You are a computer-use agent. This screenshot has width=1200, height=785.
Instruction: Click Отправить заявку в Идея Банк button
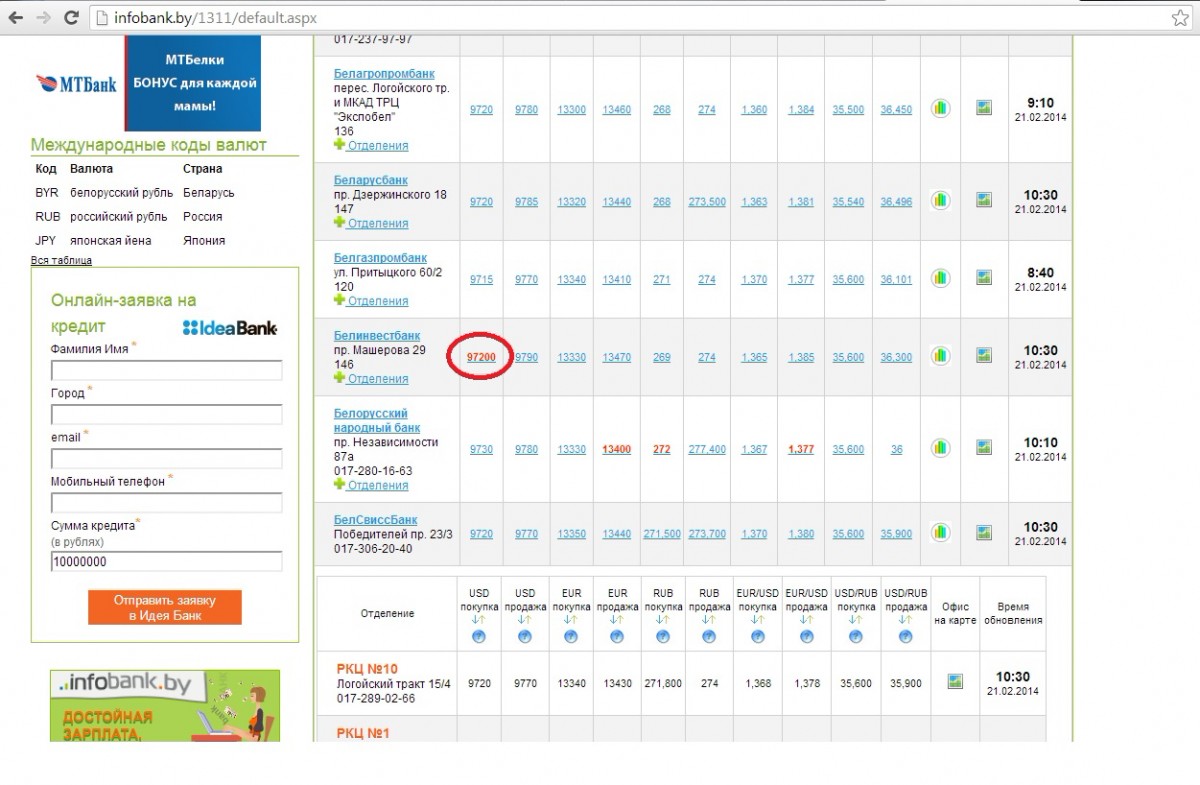pyautogui.click(x=165, y=607)
